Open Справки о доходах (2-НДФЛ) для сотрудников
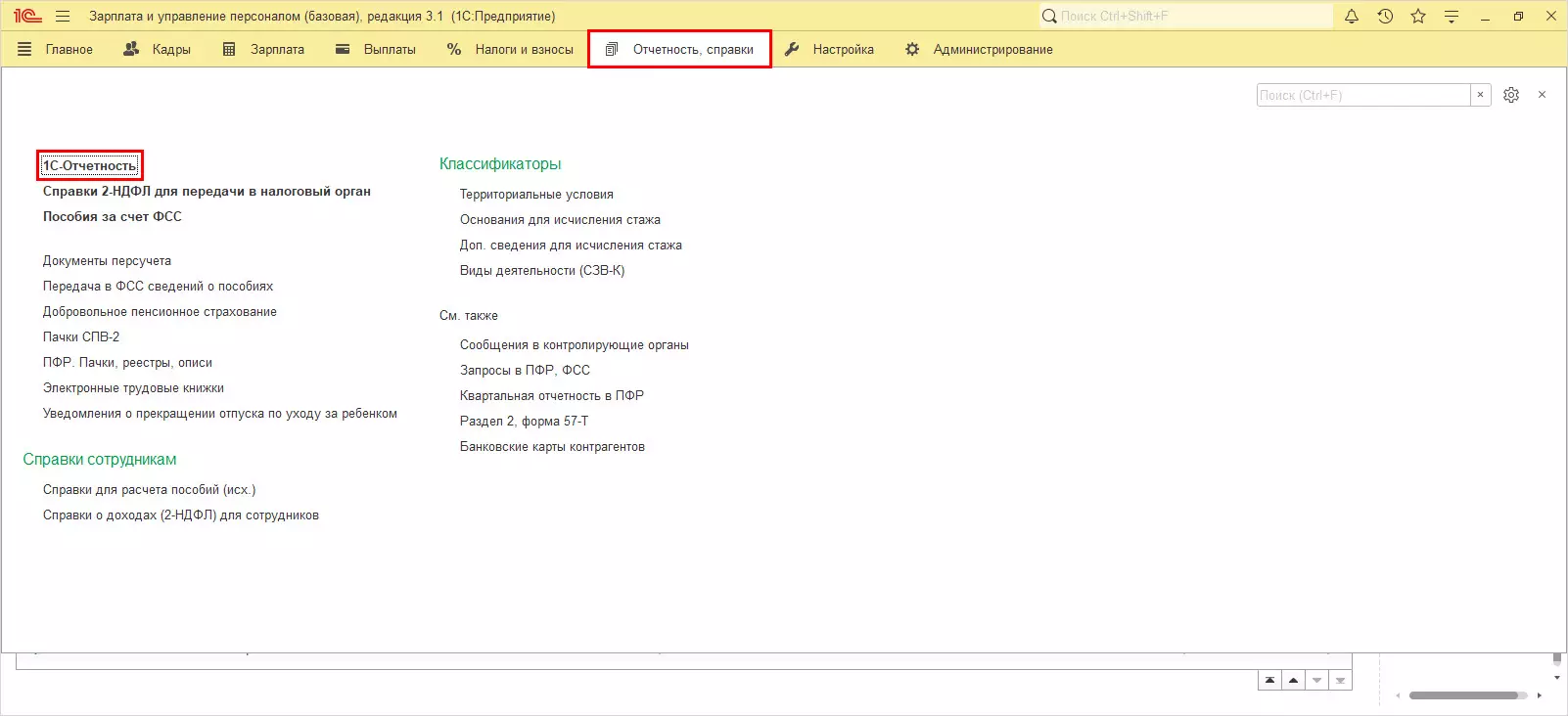The width and height of the screenshot is (1568, 716). (181, 515)
